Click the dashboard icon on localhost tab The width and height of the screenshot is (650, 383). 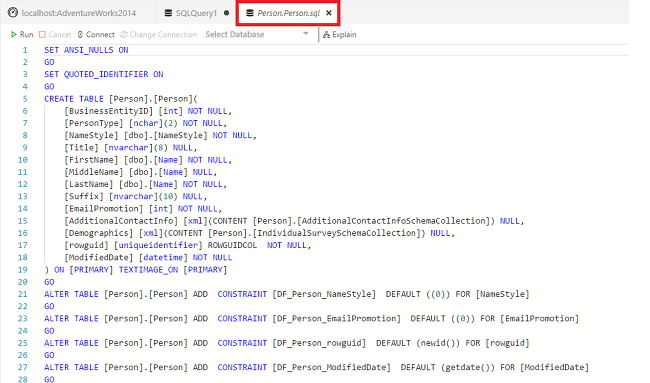coord(13,13)
